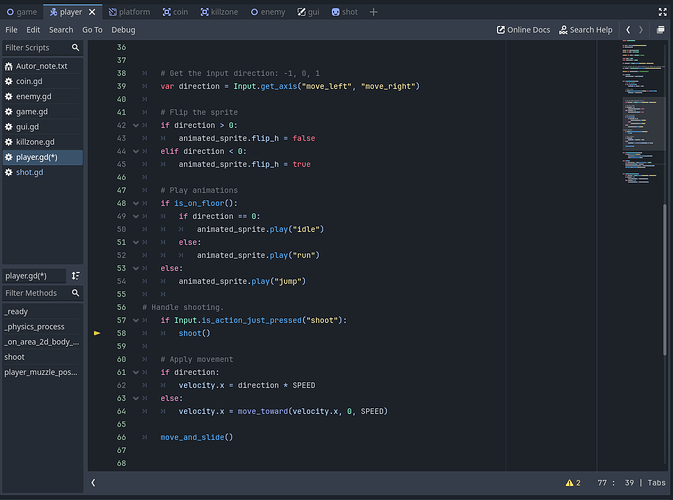Collapse the fold arrow on line 53
673x500 pixels.
click(136, 268)
